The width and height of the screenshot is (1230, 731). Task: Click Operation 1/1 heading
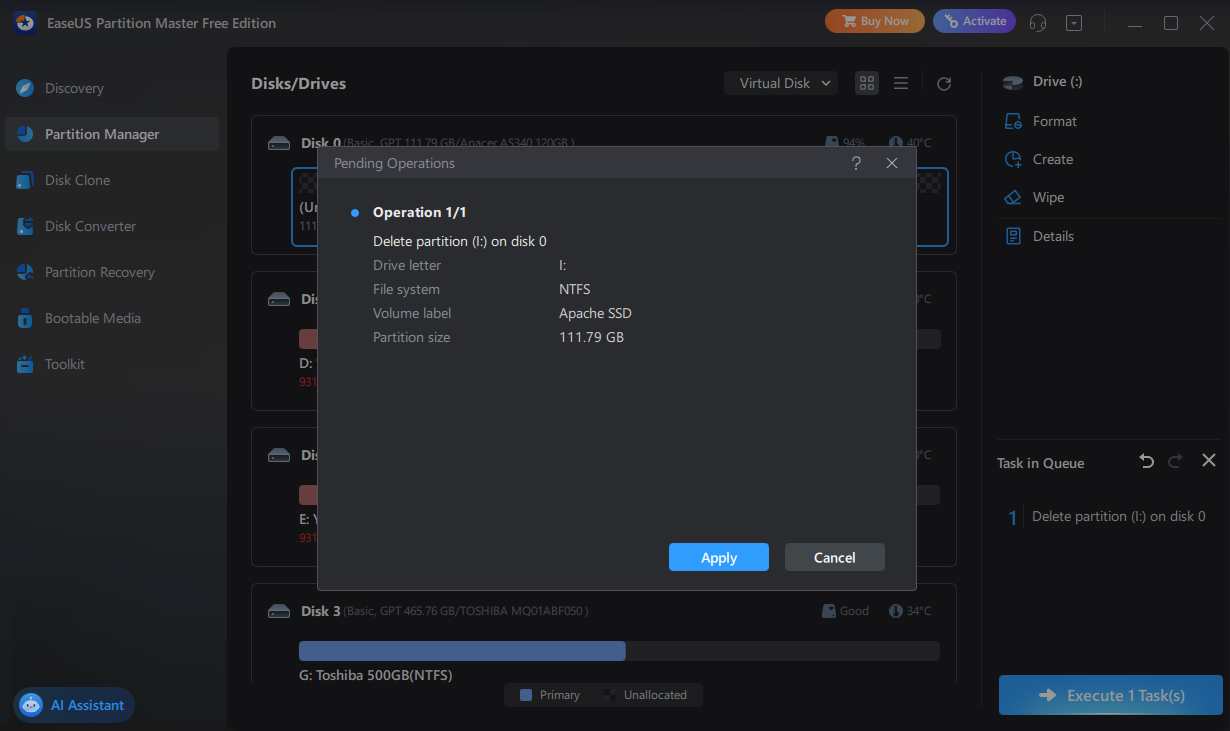(x=419, y=212)
